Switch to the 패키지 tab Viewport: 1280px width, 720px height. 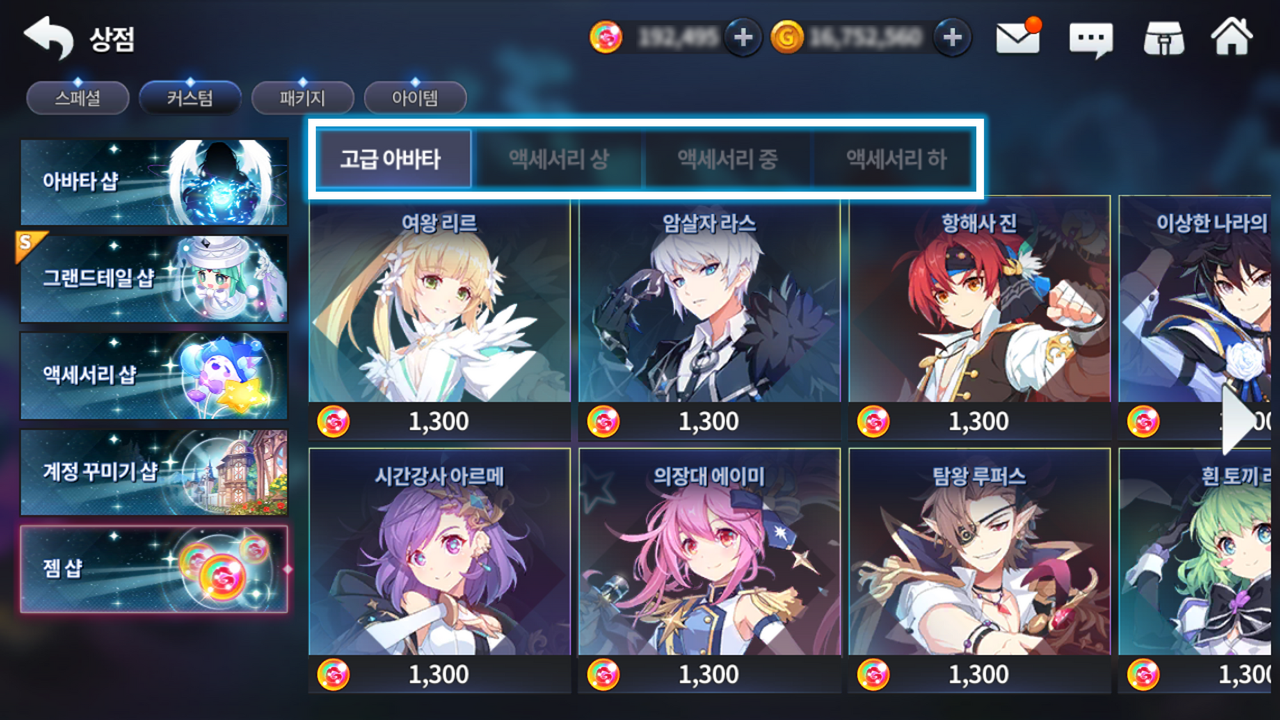(303, 99)
